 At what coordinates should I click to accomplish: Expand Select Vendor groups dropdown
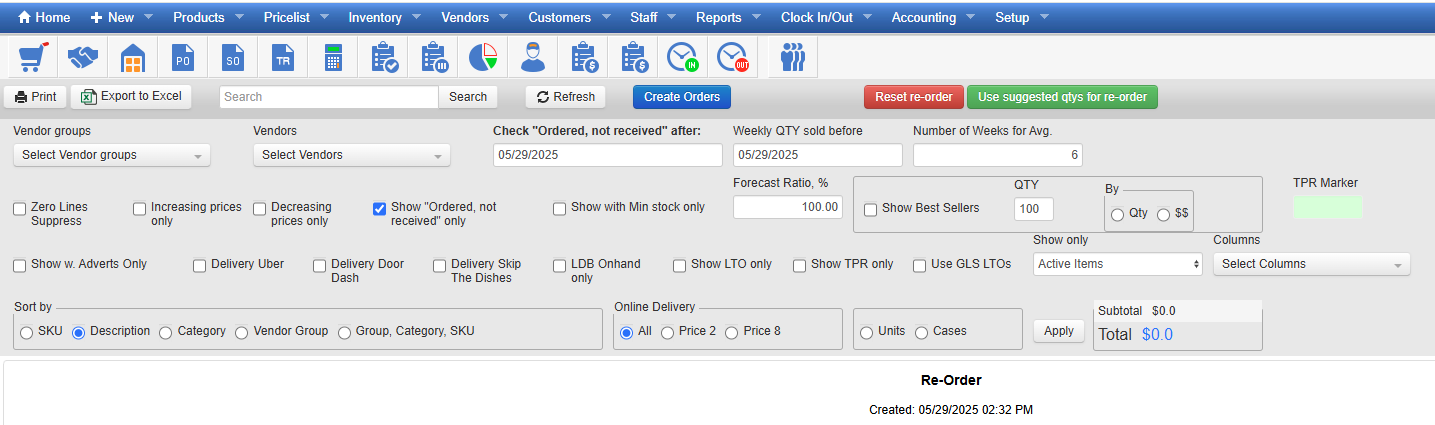pyautogui.click(x=112, y=155)
